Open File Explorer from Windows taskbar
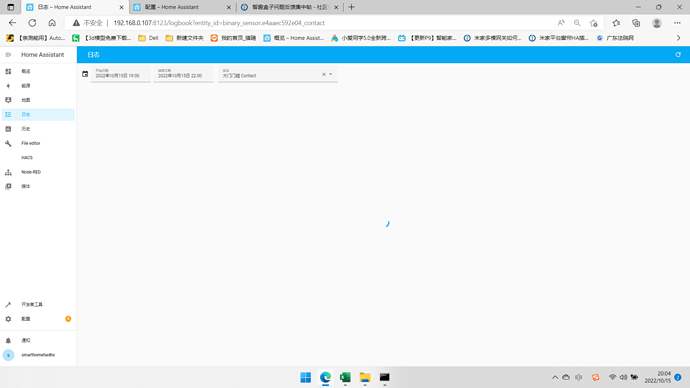690x388 pixels. coord(365,377)
